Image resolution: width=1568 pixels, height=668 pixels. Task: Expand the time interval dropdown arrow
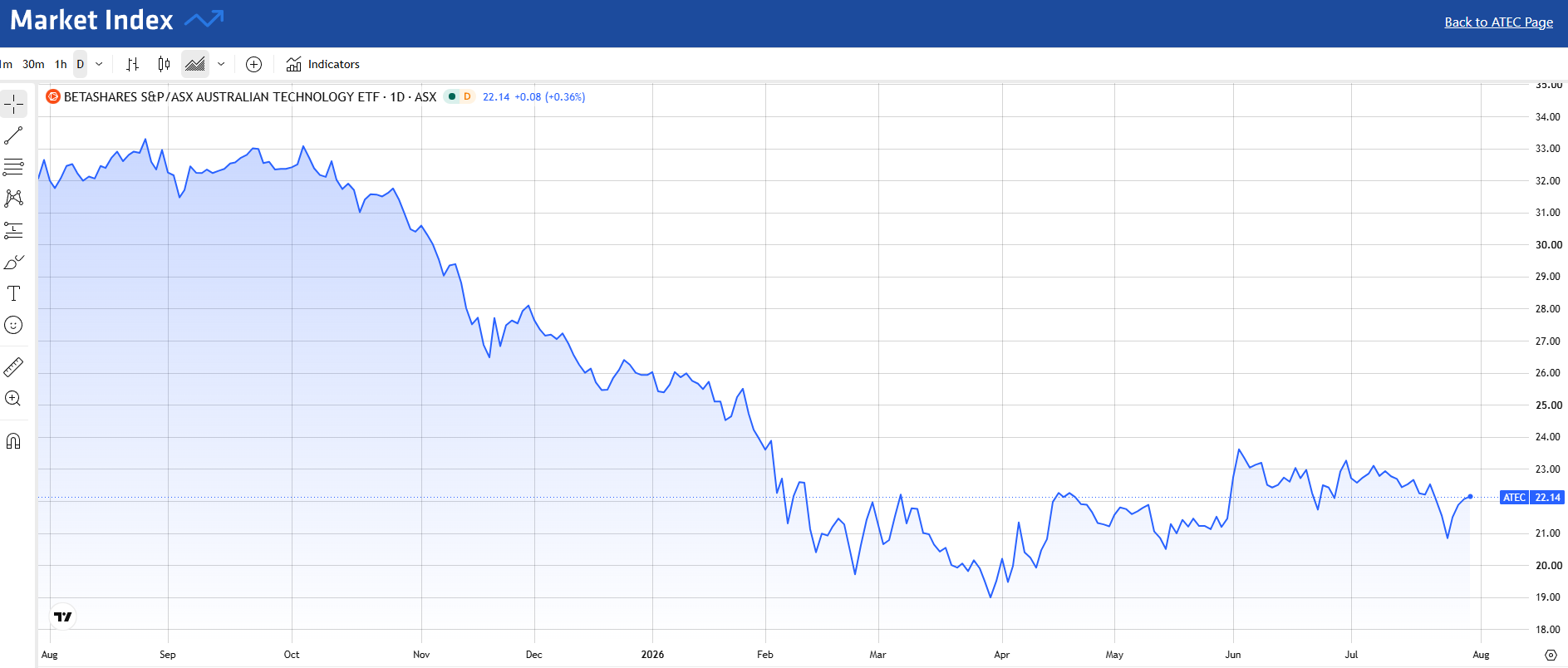click(99, 64)
